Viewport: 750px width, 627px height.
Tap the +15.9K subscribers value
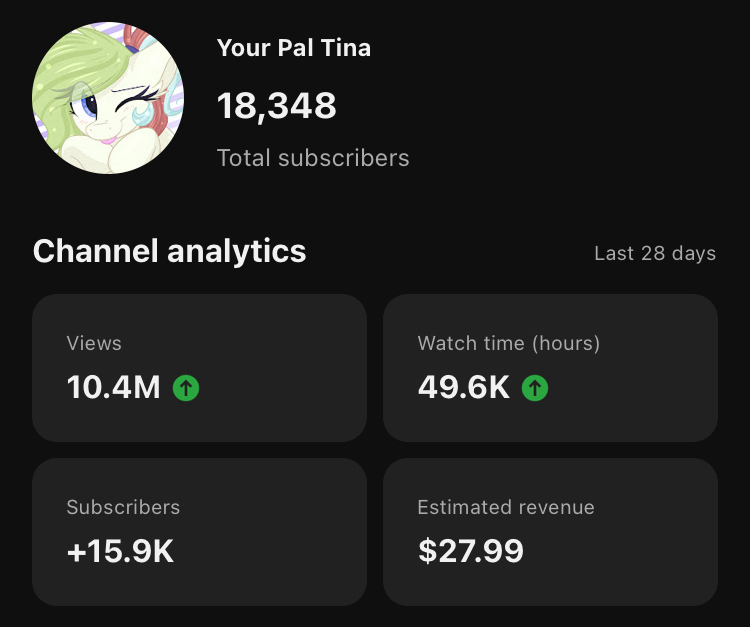point(120,551)
